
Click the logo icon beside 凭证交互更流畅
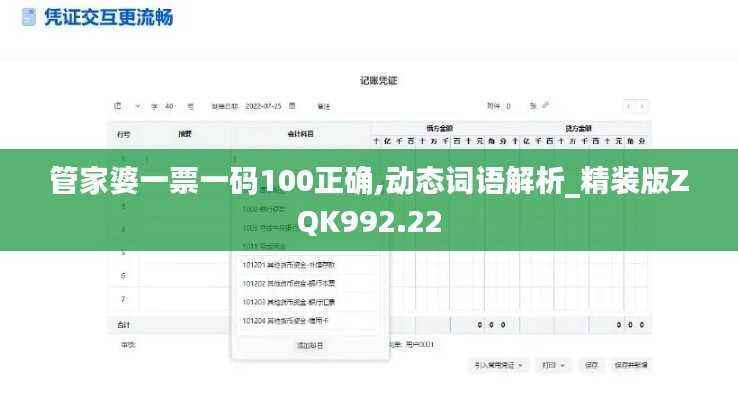(27, 18)
